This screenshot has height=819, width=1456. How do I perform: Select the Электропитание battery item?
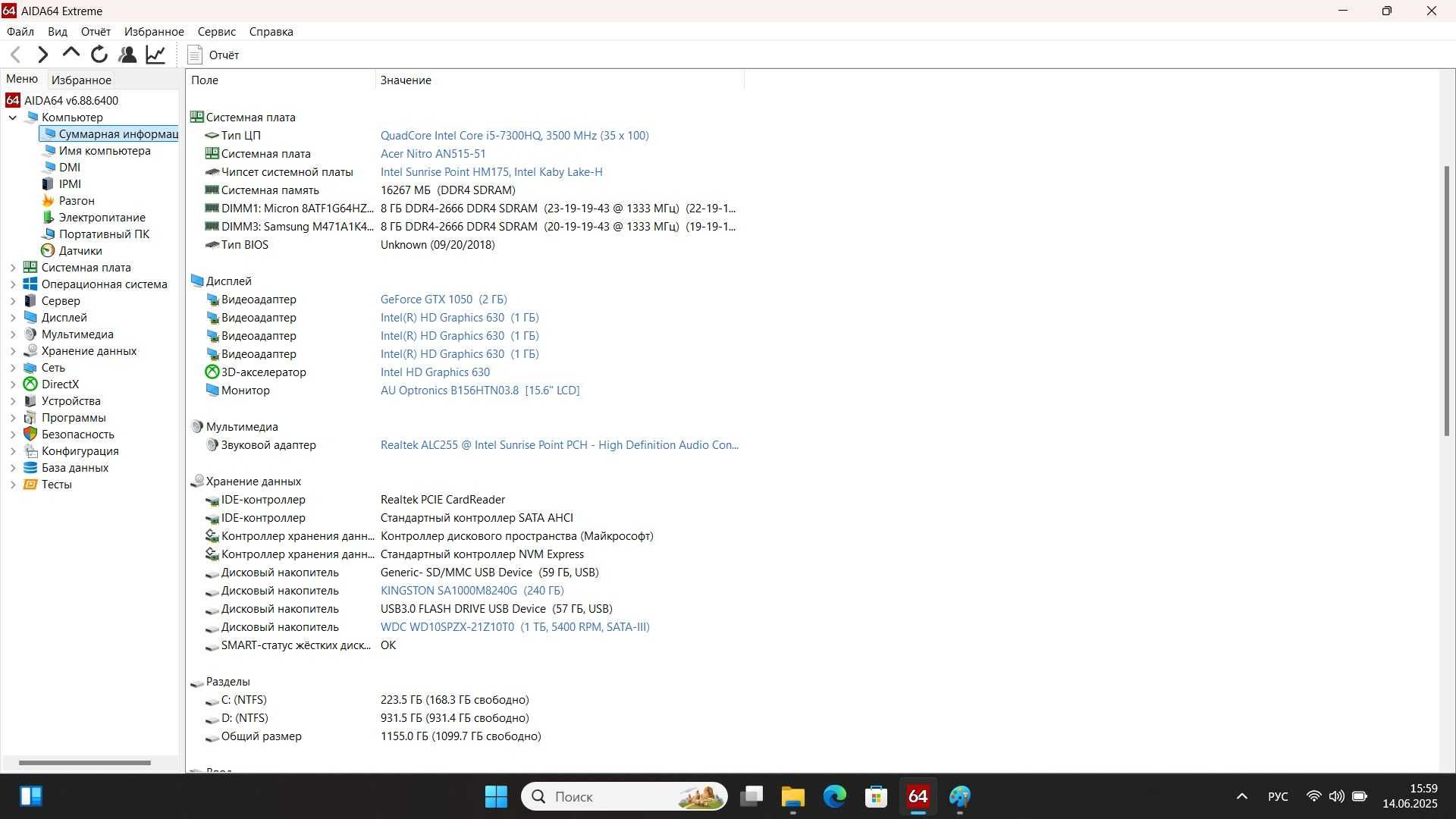point(93,217)
